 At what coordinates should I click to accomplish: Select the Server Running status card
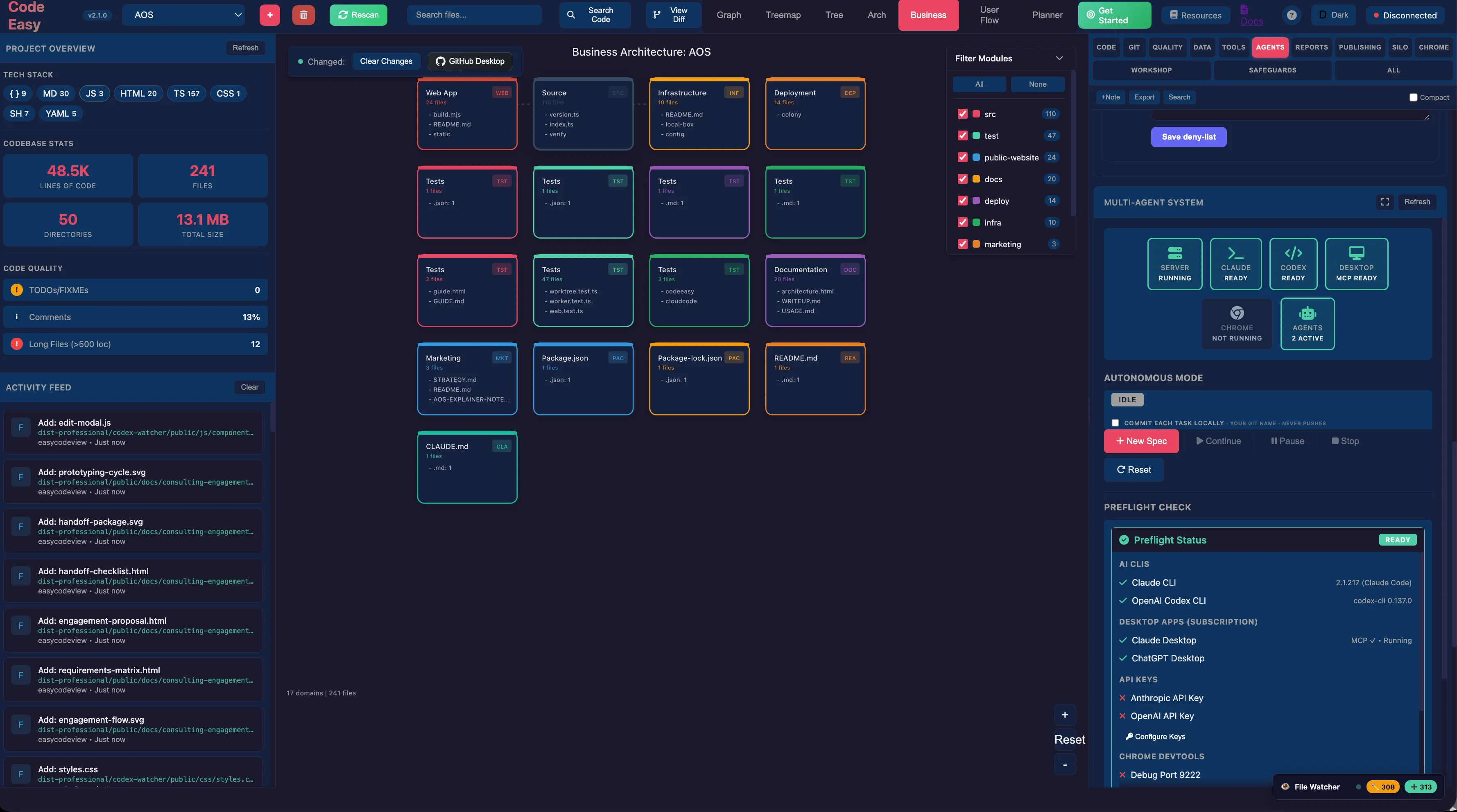pyautogui.click(x=1175, y=264)
